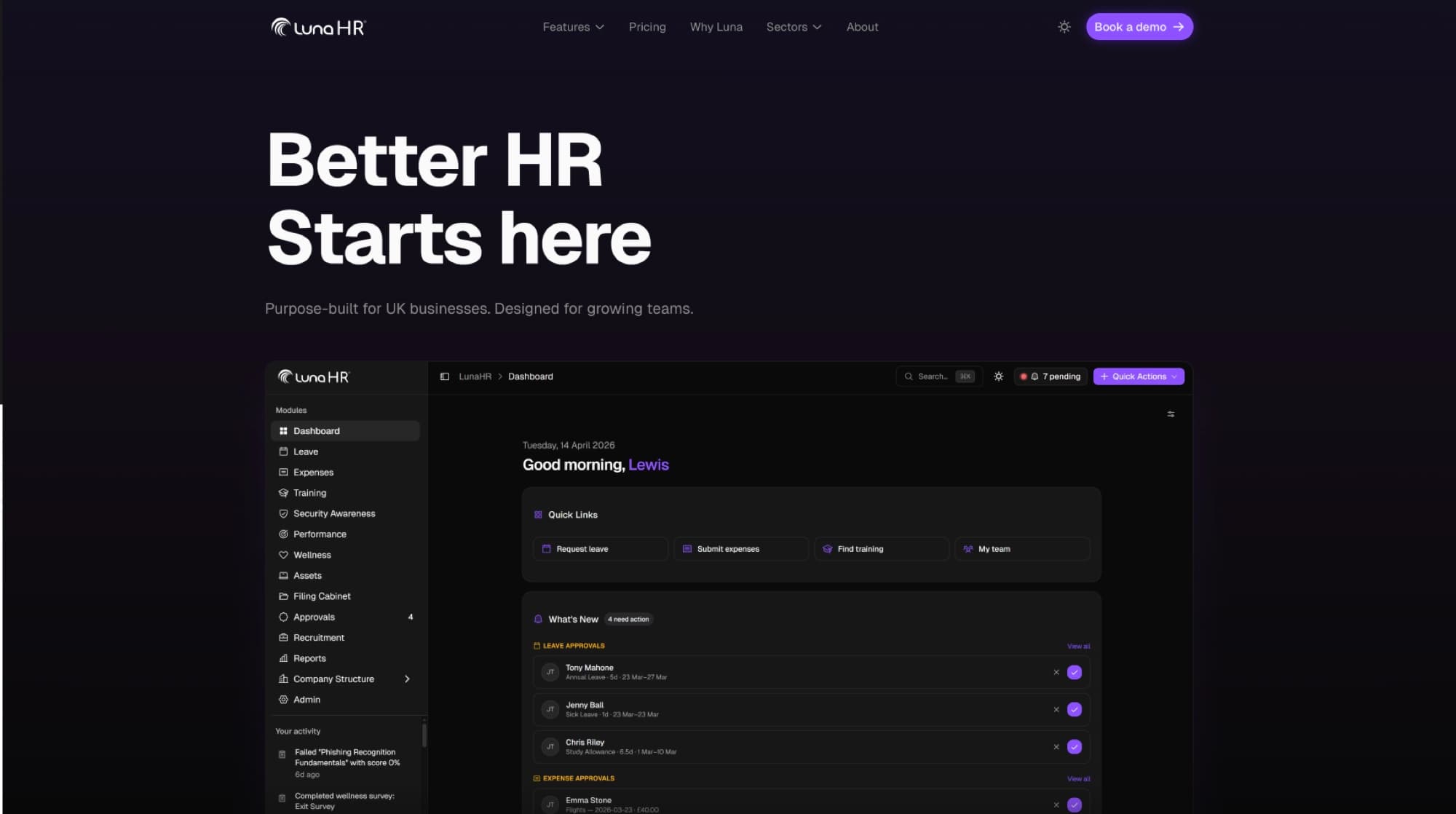Screen dimensions: 1456x814
Task: Click the Quick Links grid icon
Action: tap(538, 515)
